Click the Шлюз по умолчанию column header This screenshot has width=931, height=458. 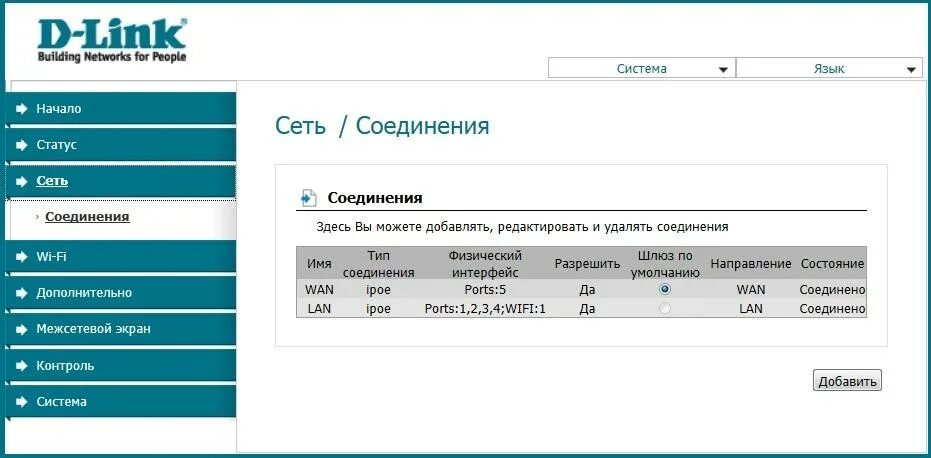pyautogui.click(x=665, y=264)
